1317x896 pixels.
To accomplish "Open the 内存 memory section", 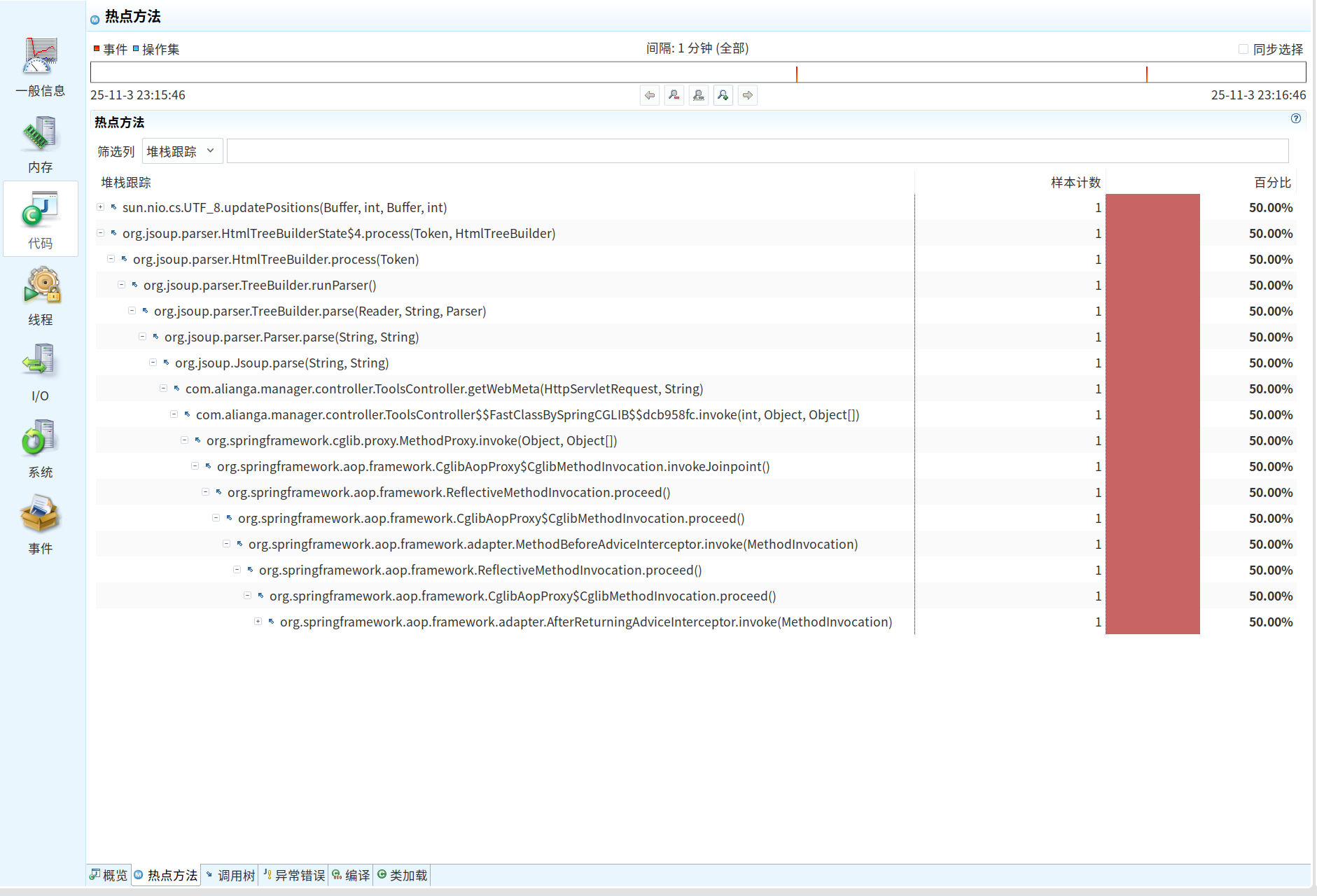I will click(x=41, y=143).
